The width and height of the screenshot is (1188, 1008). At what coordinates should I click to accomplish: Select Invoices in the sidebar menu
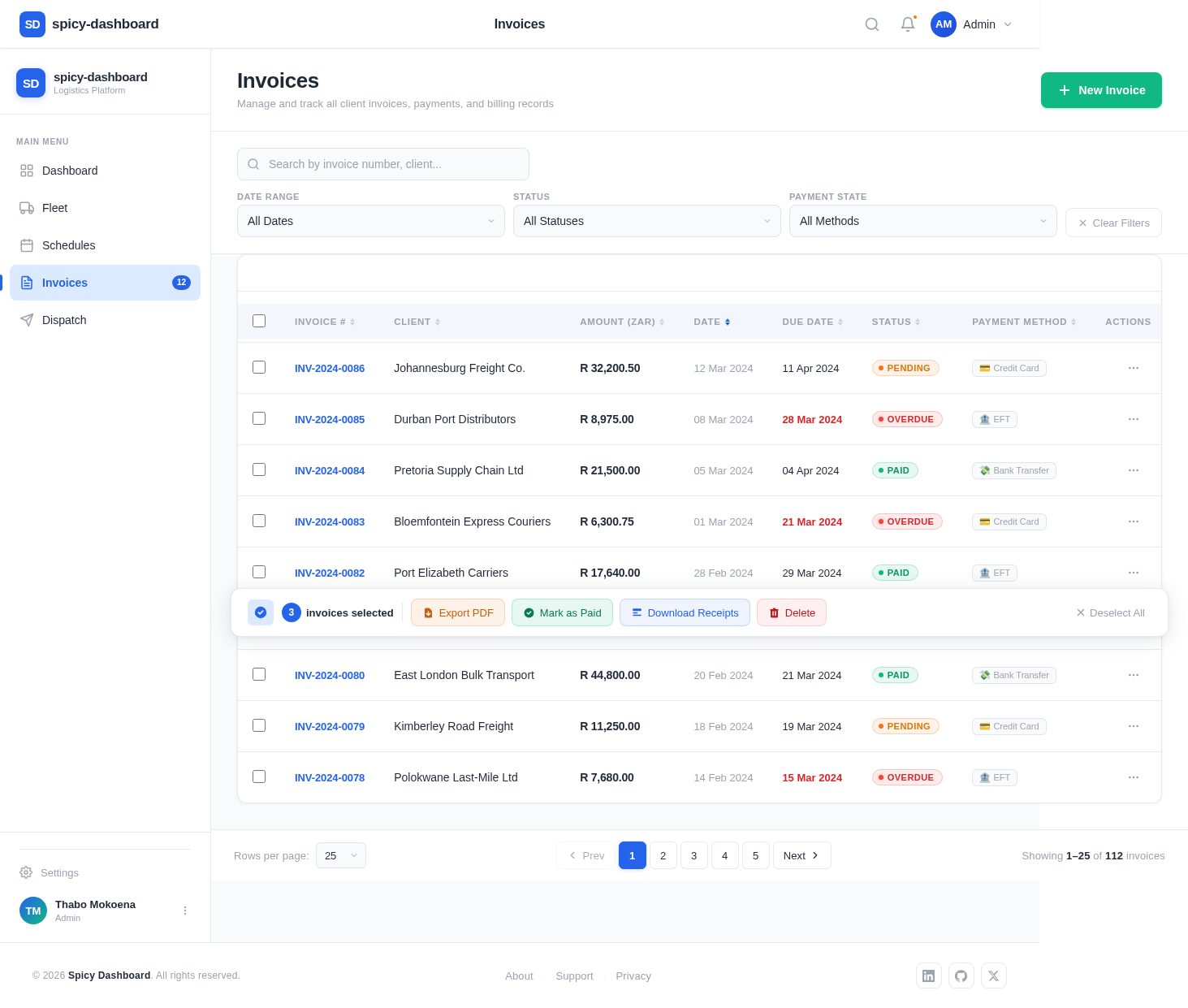[x=65, y=283]
